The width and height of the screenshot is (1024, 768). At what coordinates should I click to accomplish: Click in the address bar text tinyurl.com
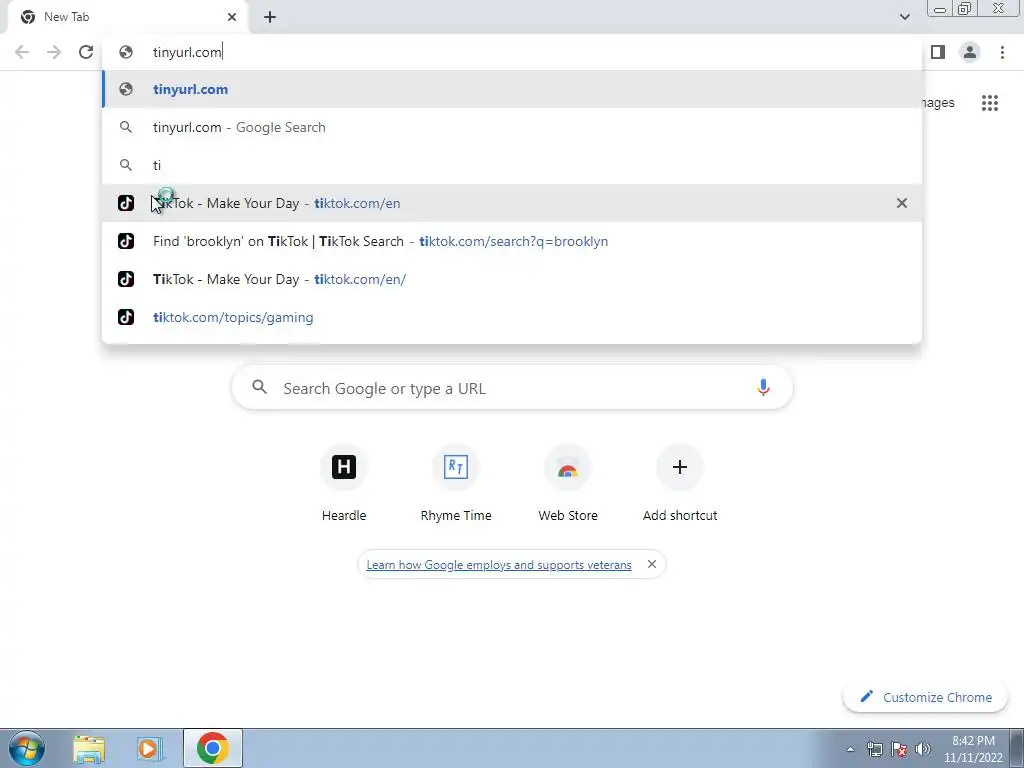click(187, 52)
